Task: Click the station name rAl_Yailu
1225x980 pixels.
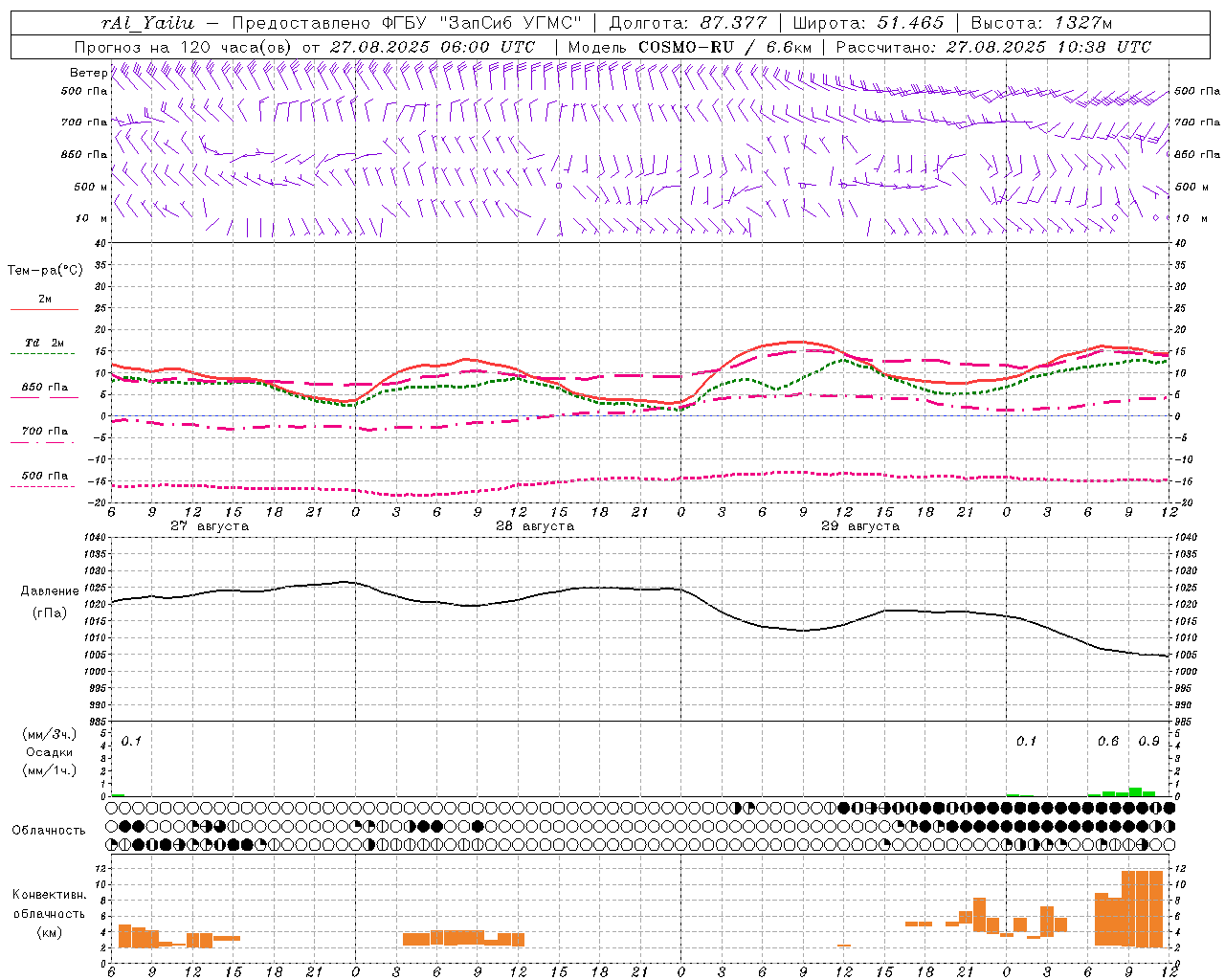Action: tap(147, 23)
